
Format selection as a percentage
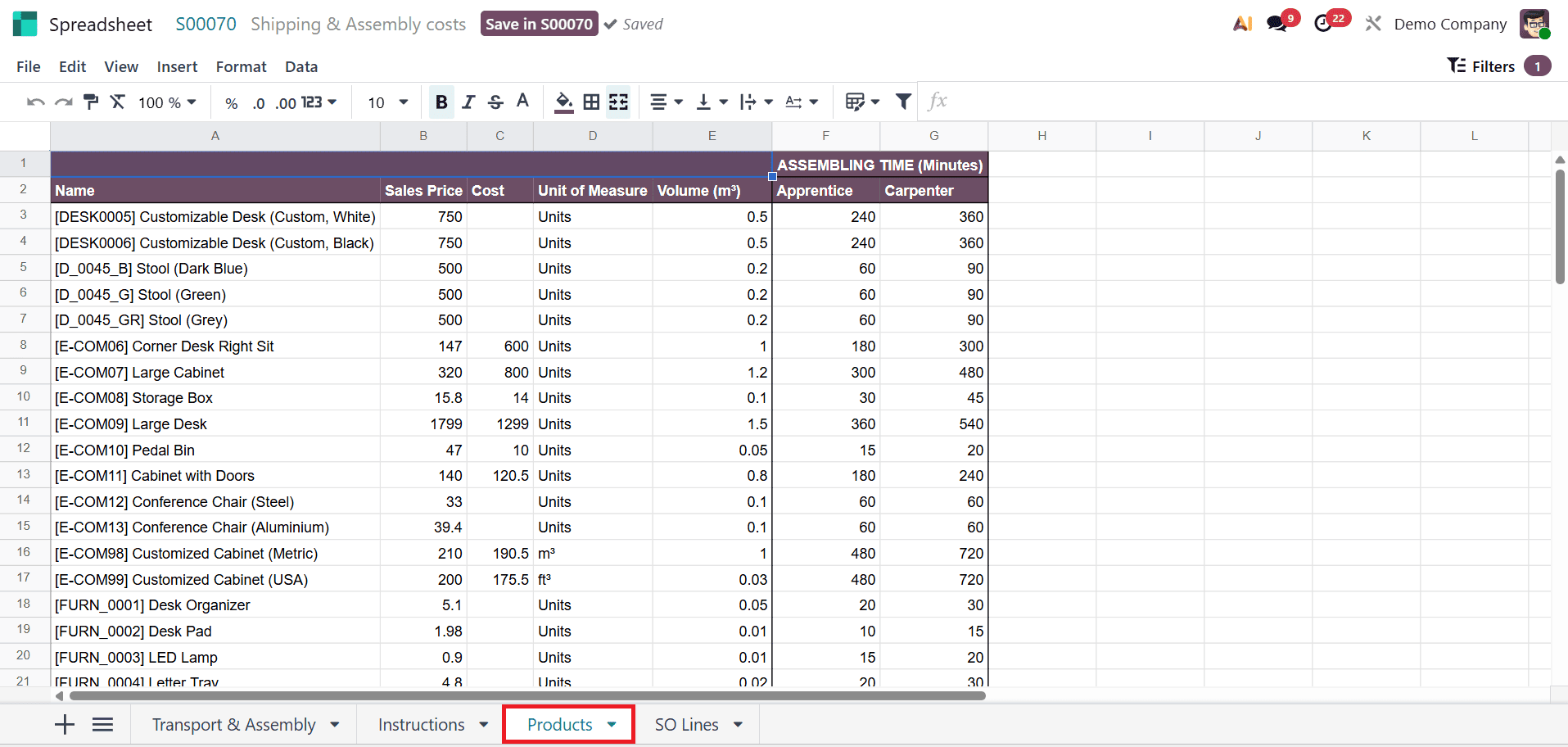pos(232,102)
